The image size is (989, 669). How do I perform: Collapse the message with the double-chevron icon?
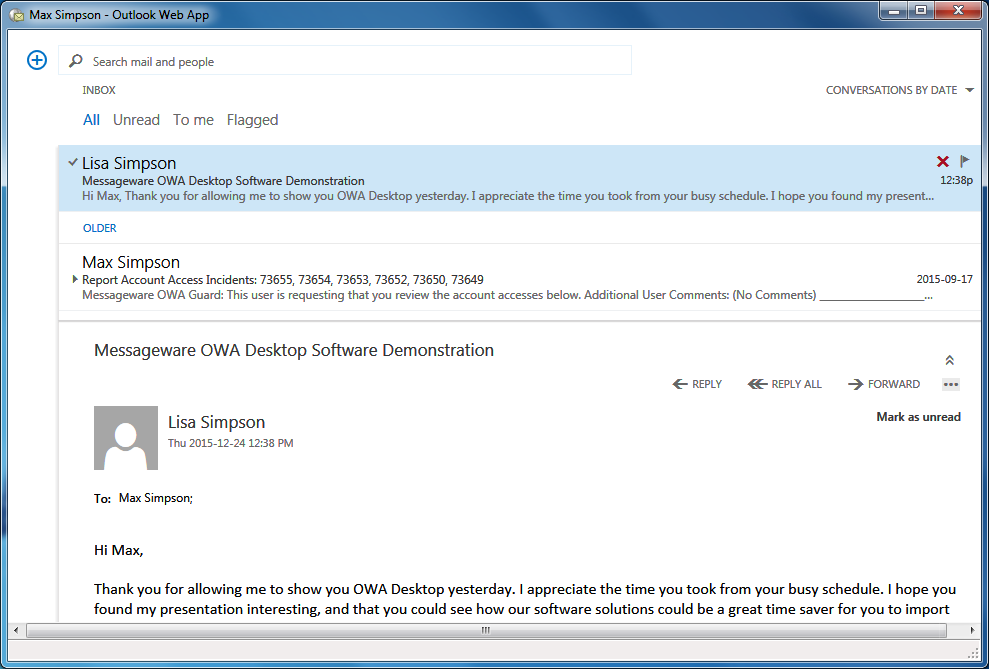coord(948,359)
